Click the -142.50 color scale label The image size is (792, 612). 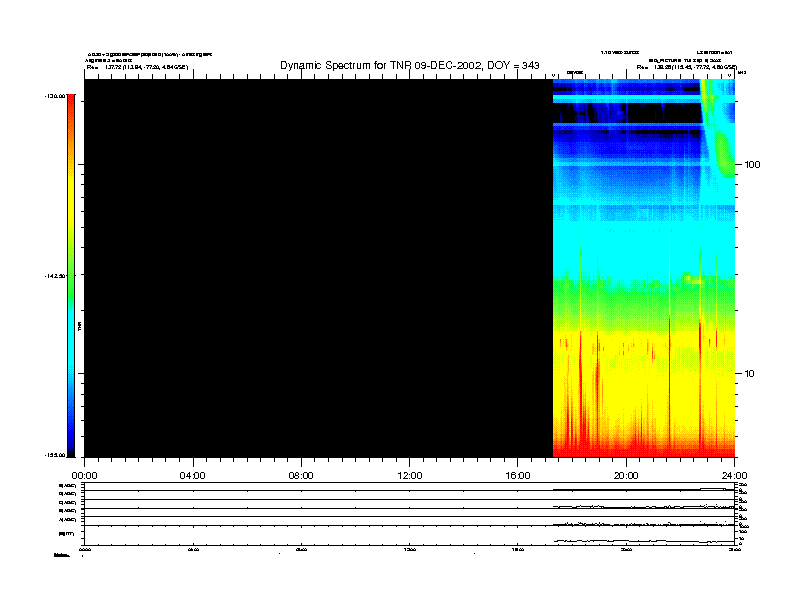click(x=55, y=276)
